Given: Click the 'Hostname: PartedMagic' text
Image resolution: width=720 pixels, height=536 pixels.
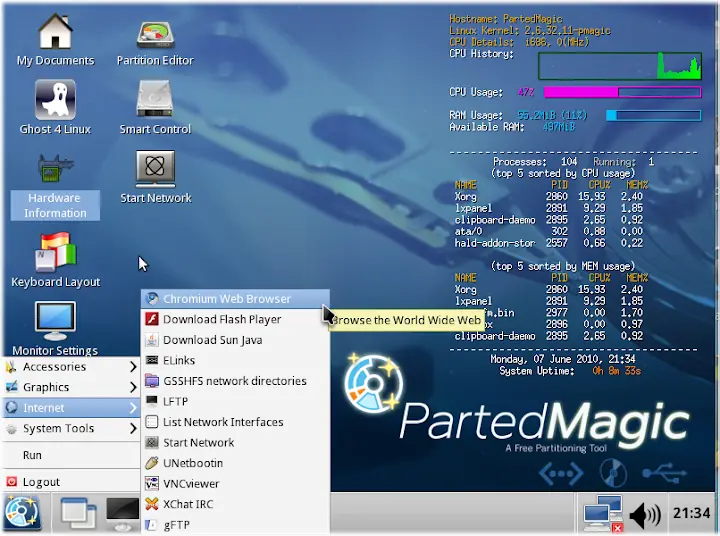Looking at the screenshot, I should point(506,19).
